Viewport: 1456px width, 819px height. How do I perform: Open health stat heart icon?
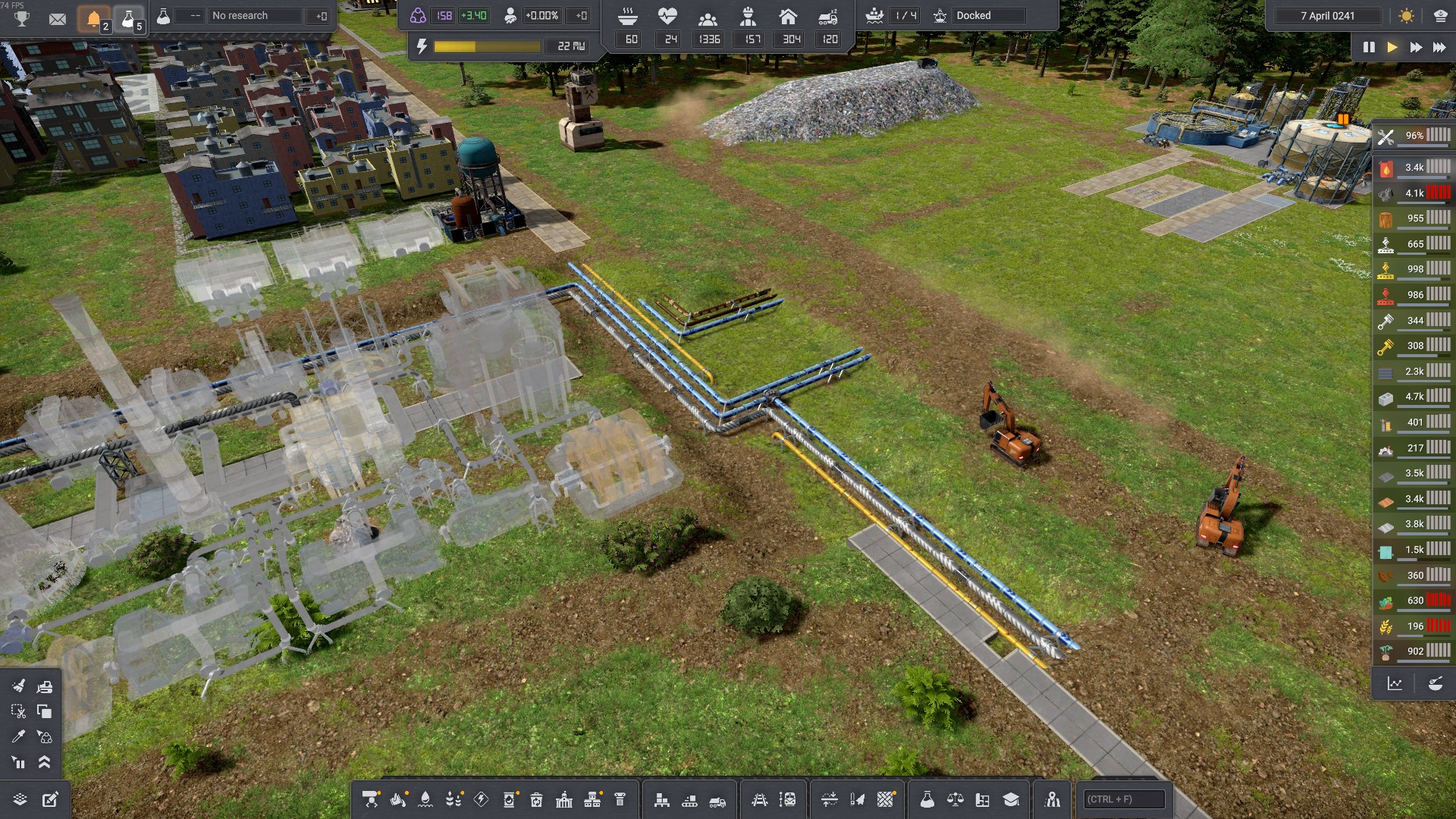point(667,16)
